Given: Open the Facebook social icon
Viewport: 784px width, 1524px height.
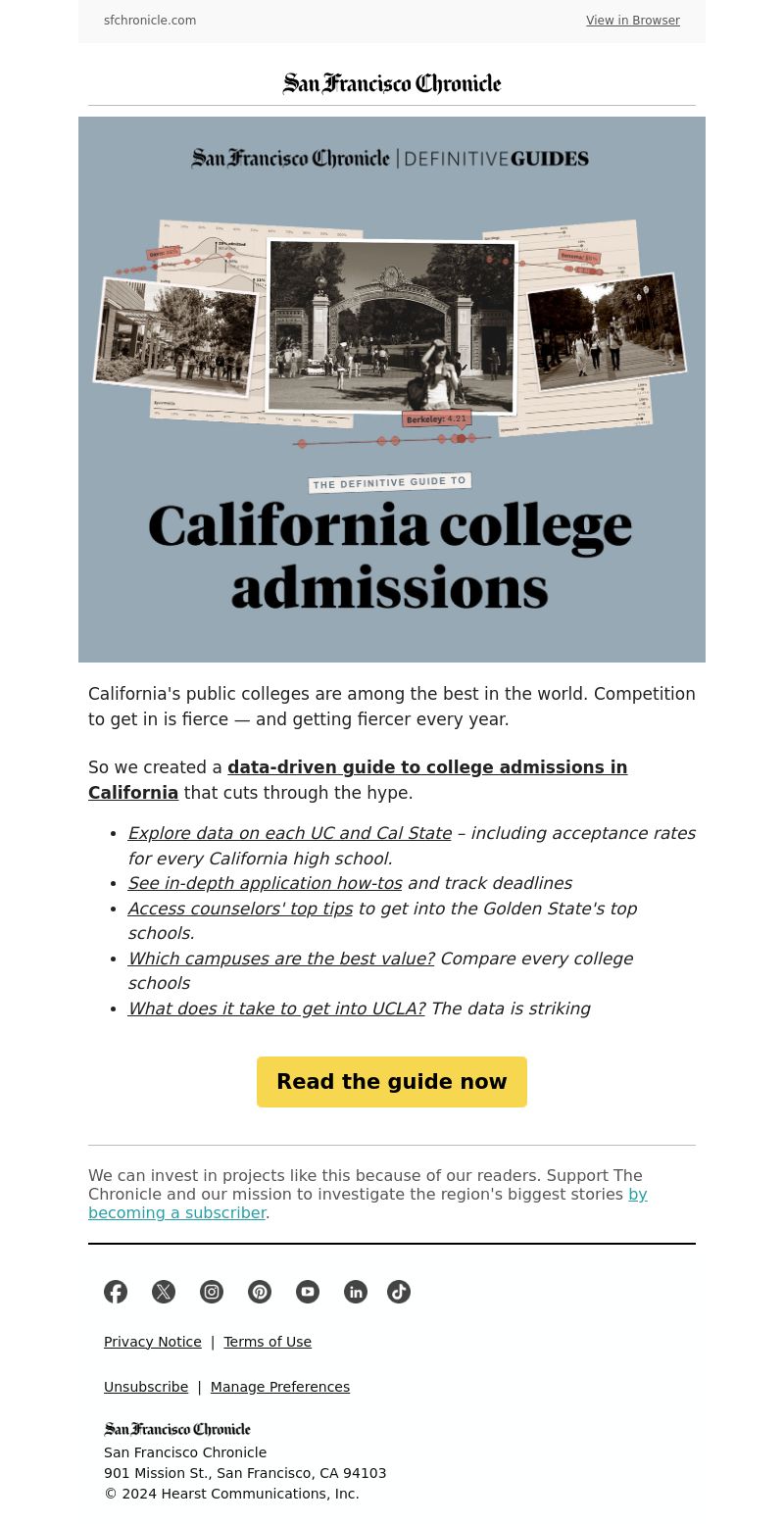Looking at the screenshot, I should click(x=116, y=1292).
